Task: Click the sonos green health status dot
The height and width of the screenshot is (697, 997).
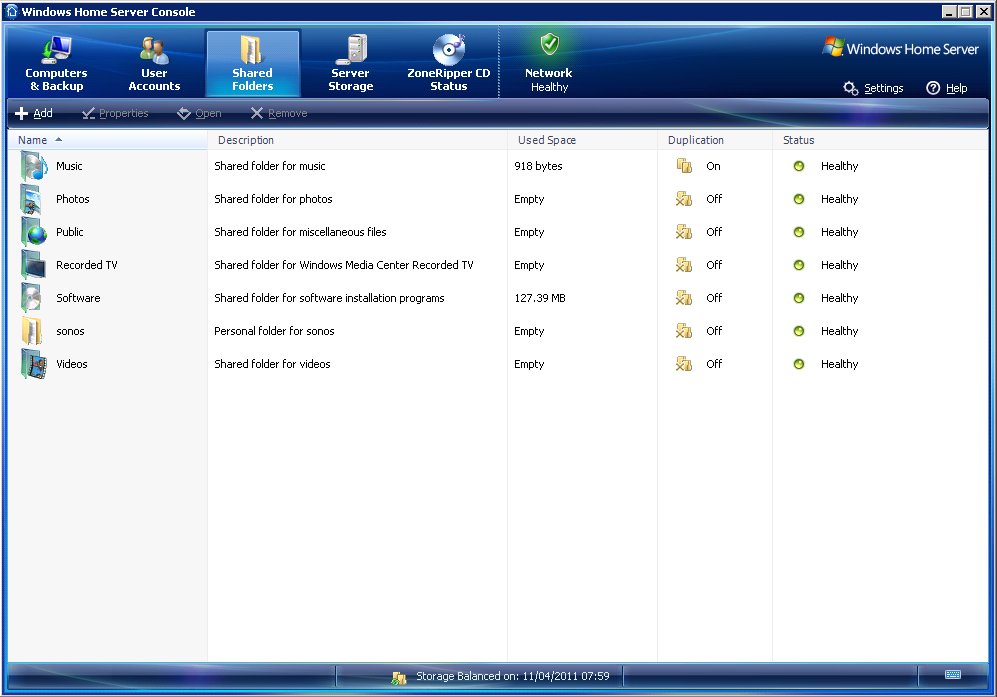Action: (799, 331)
